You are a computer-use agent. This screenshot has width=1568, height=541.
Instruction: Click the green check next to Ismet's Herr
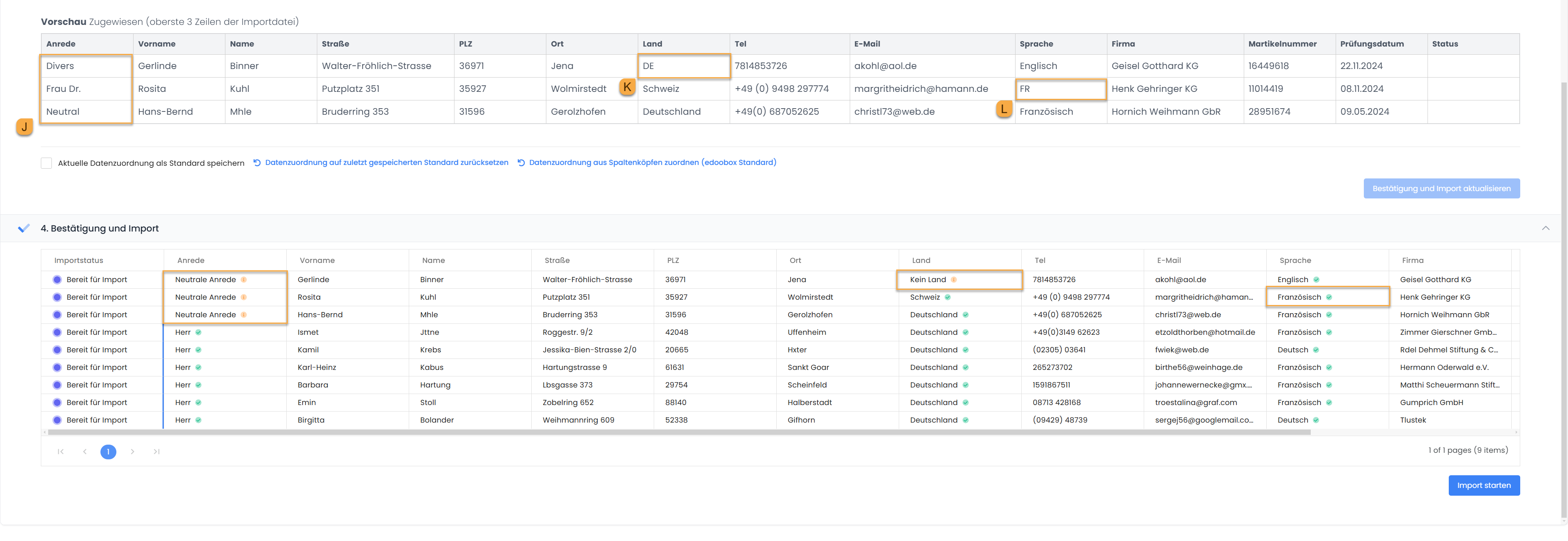tap(198, 332)
